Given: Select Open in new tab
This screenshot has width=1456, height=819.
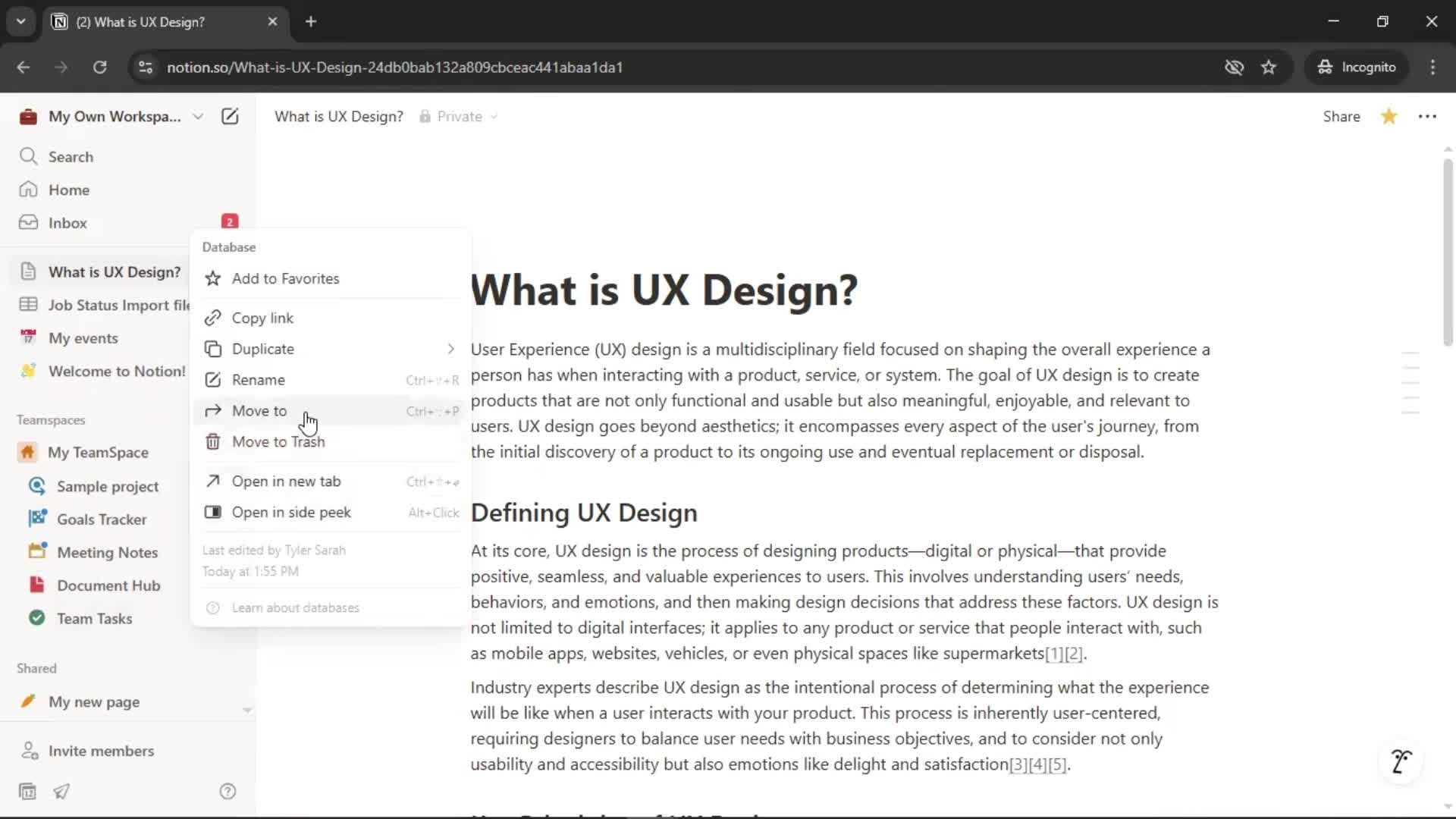Looking at the screenshot, I should [331, 481].
